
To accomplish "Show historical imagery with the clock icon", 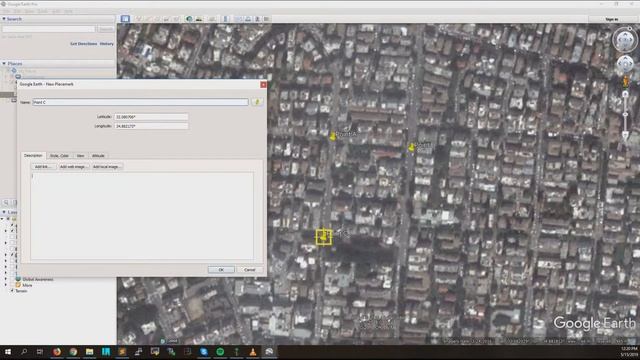I will [189, 19].
